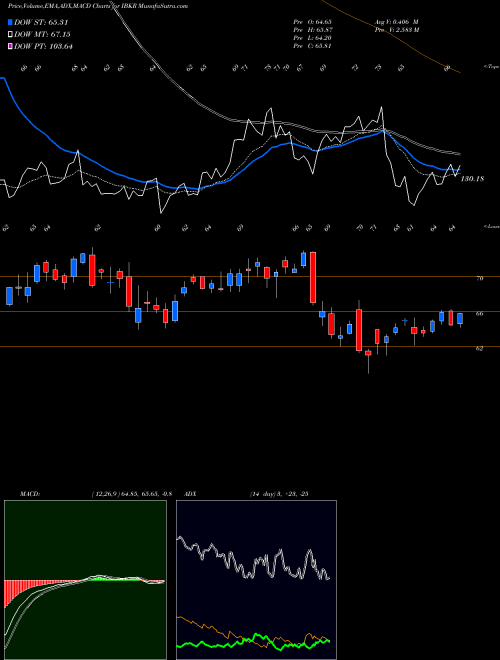Click the 'Pre C: 65.81' value
This screenshot has width=500, height=660.
[312, 46]
